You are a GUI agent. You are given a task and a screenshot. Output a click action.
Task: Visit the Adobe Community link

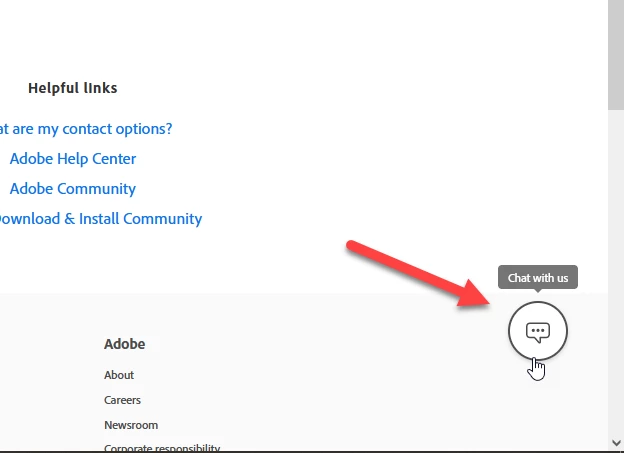pos(73,188)
